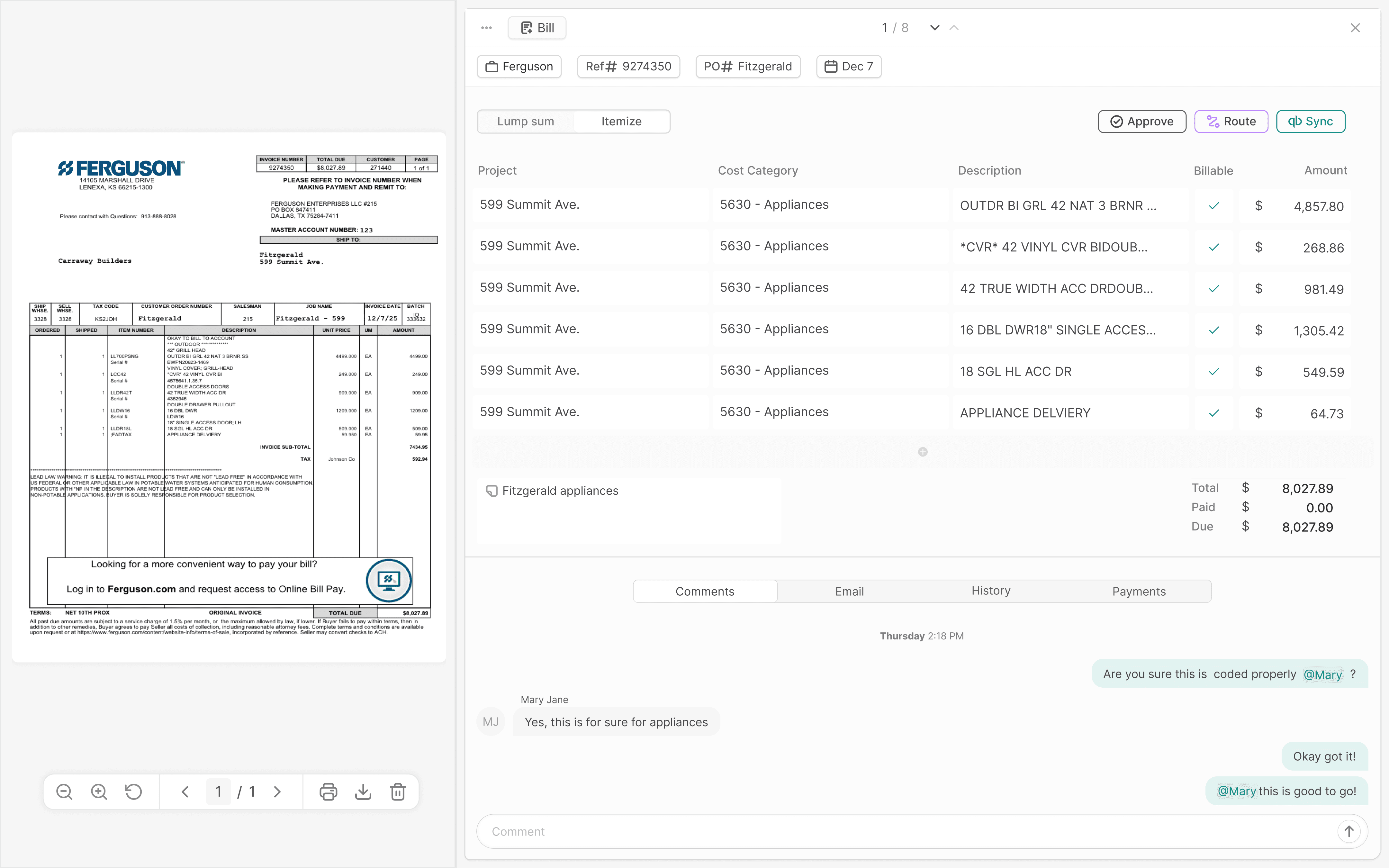Print the invoice document
Viewport: 1389px width, 868px height.
pyautogui.click(x=328, y=791)
